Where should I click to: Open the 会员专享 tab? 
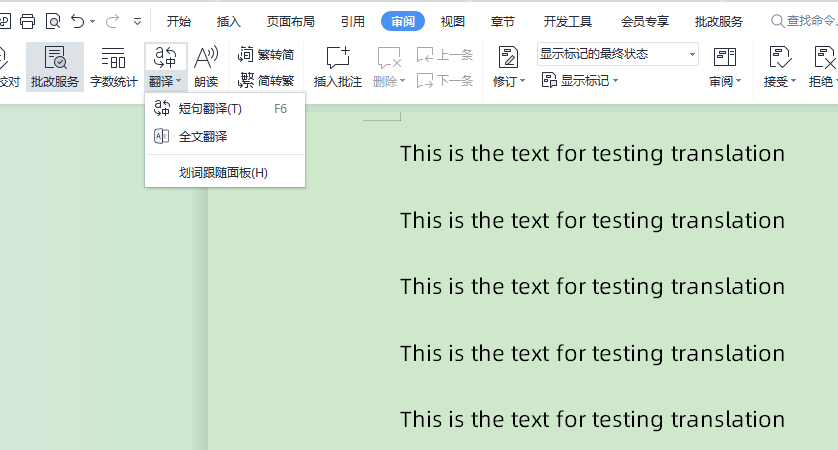coord(645,21)
